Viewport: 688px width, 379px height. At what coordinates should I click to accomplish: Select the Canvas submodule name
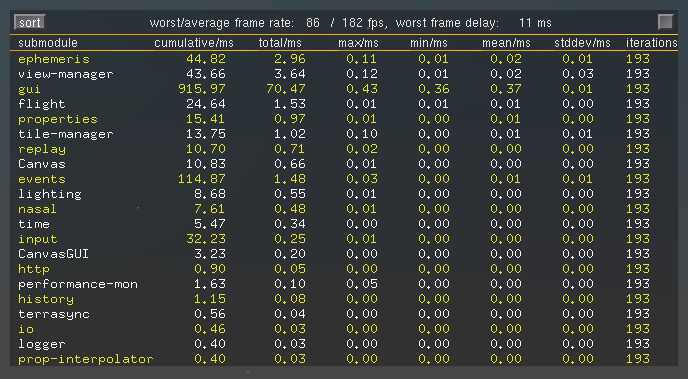click(x=42, y=164)
